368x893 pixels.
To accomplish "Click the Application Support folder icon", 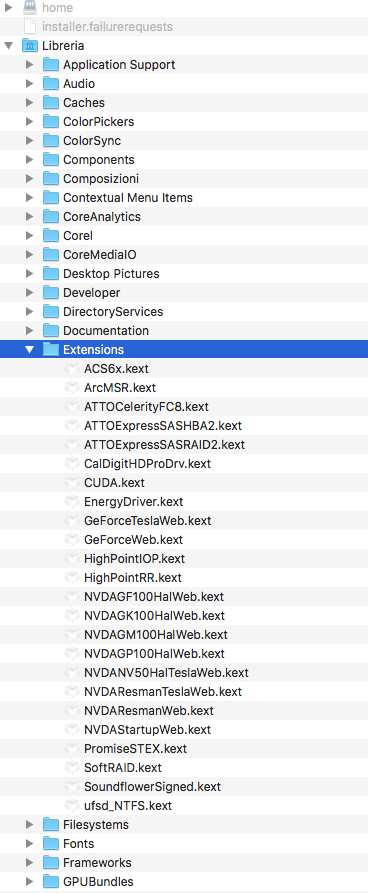I will (x=51, y=64).
